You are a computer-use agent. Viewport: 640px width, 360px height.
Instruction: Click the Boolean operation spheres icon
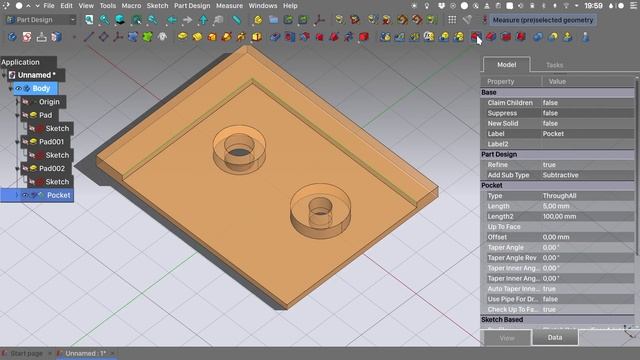538,37
